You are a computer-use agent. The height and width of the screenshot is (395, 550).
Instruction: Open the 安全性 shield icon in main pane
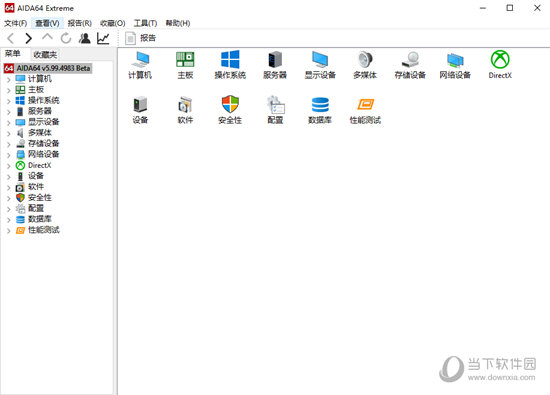point(230,110)
